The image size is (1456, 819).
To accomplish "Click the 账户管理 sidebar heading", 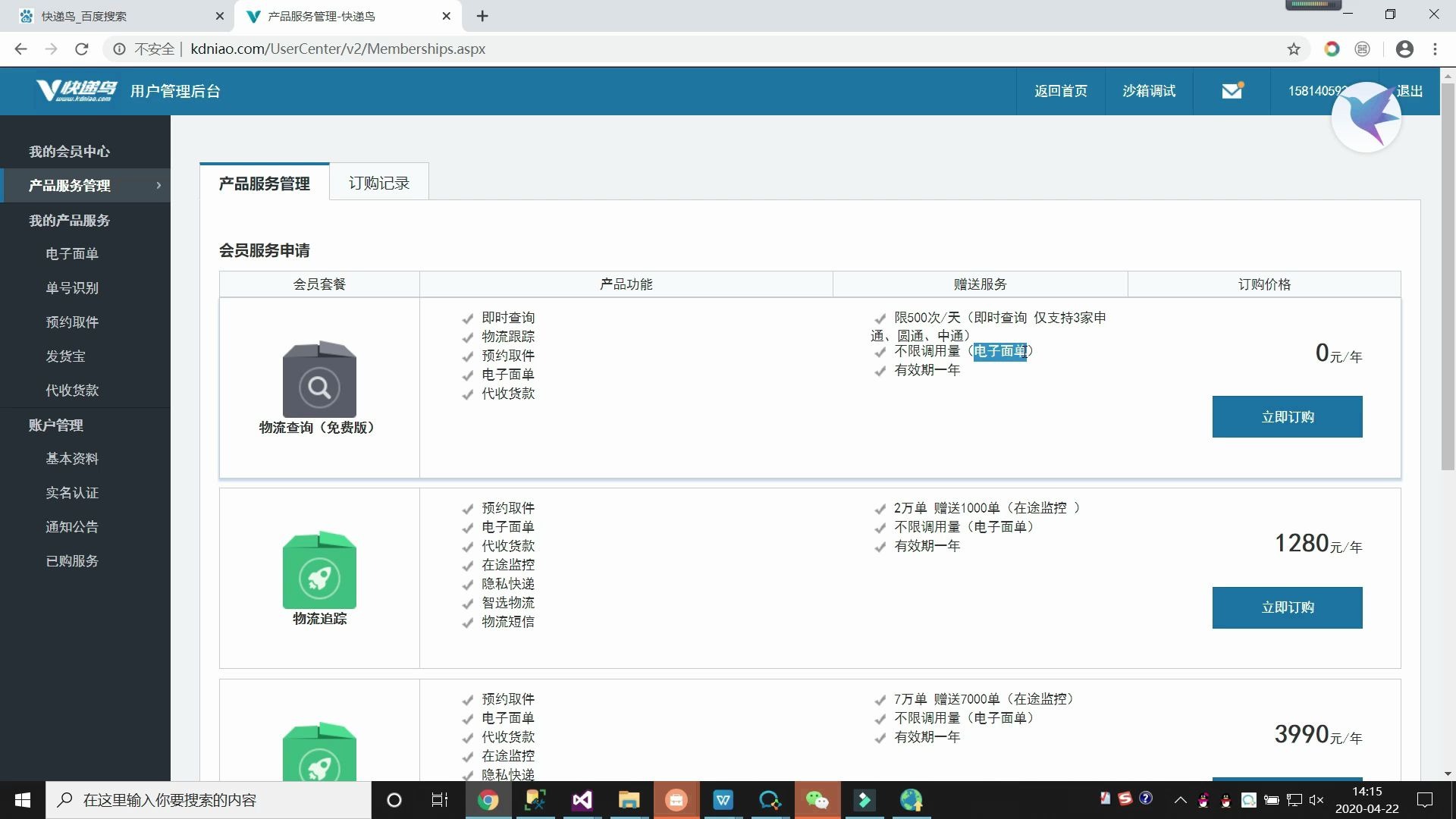I will click(x=56, y=425).
